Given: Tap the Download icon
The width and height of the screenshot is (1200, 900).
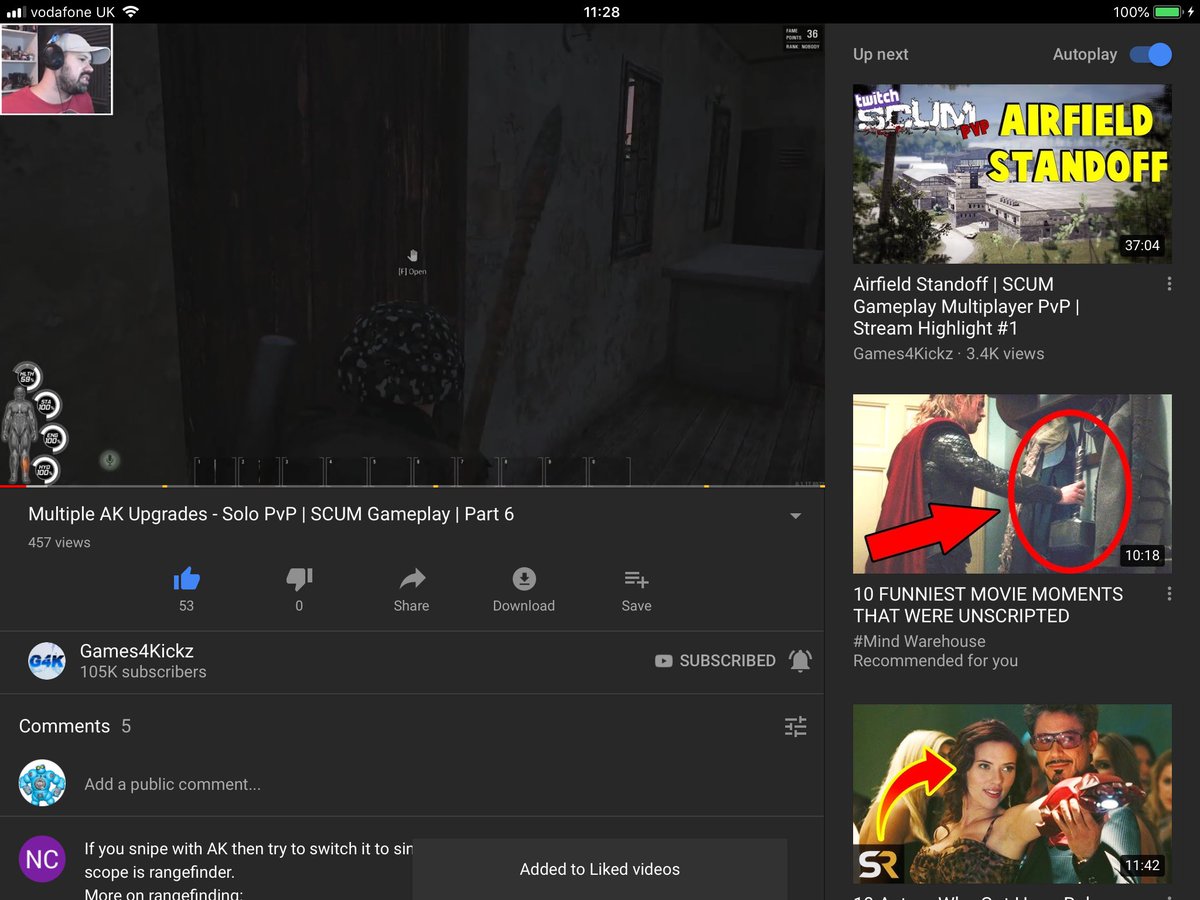Looking at the screenshot, I should pyautogui.click(x=524, y=578).
